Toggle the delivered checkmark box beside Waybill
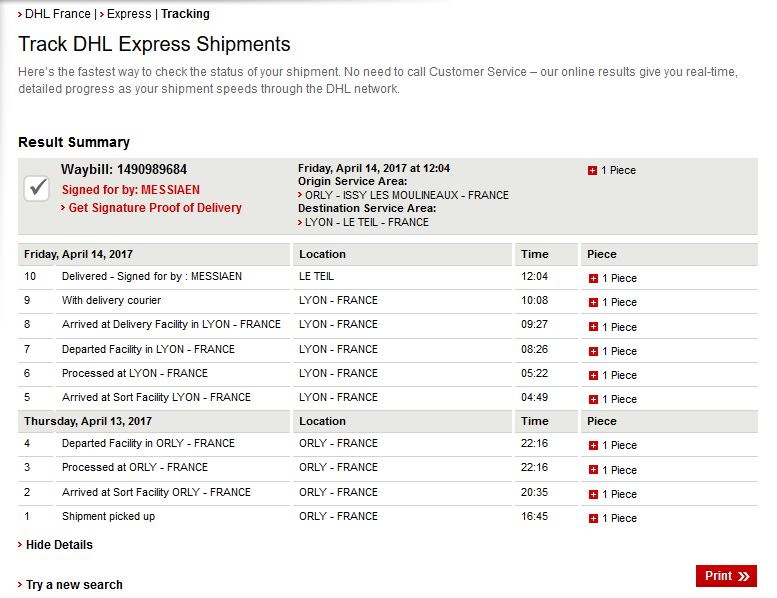777x598 pixels. coord(37,187)
